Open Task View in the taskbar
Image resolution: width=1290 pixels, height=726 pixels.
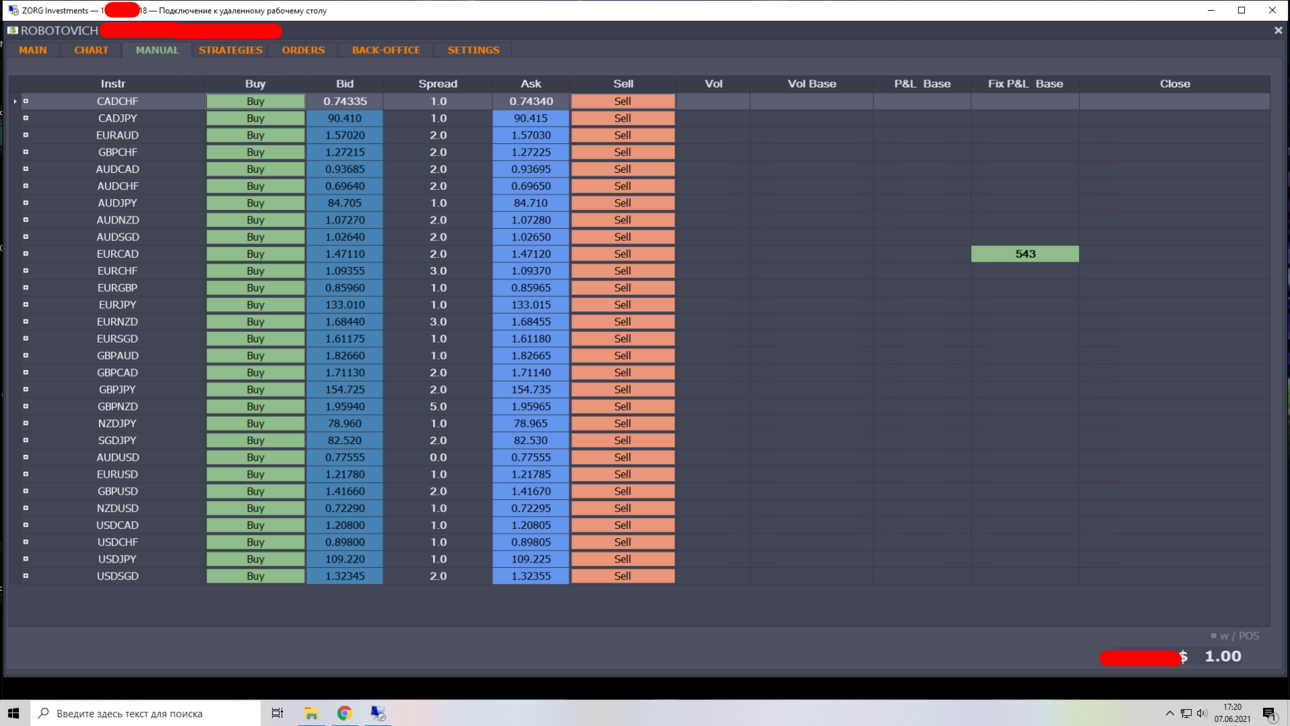click(277, 713)
